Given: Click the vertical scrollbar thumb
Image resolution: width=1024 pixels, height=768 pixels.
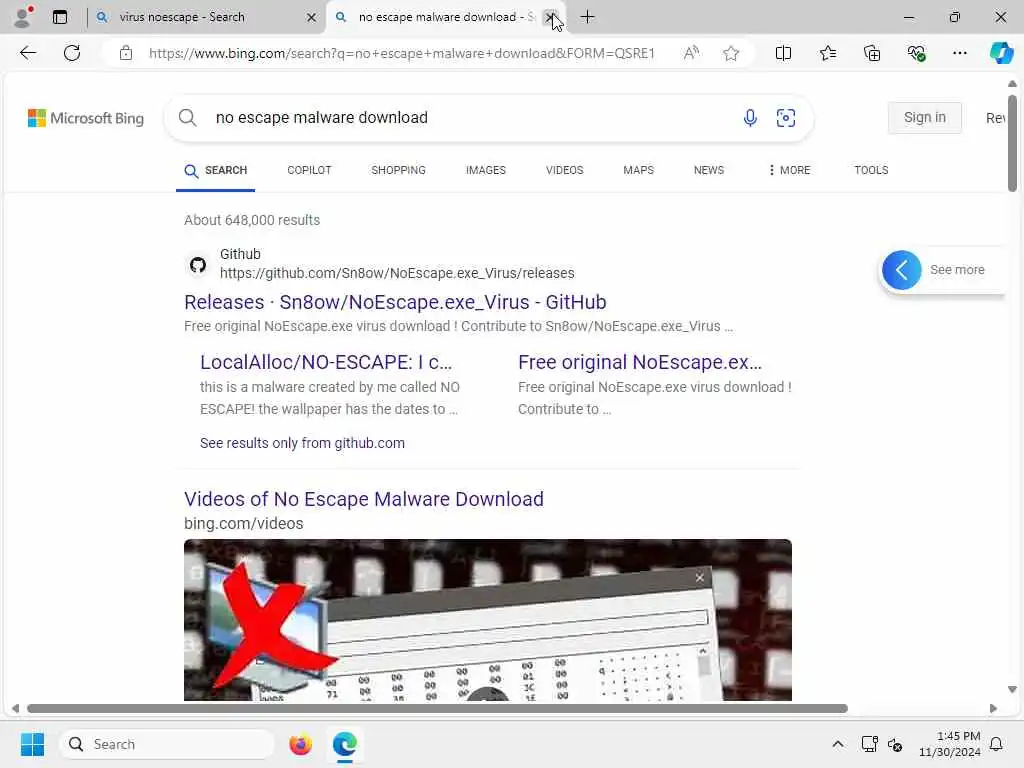Looking at the screenshot, I should (x=1012, y=143).
